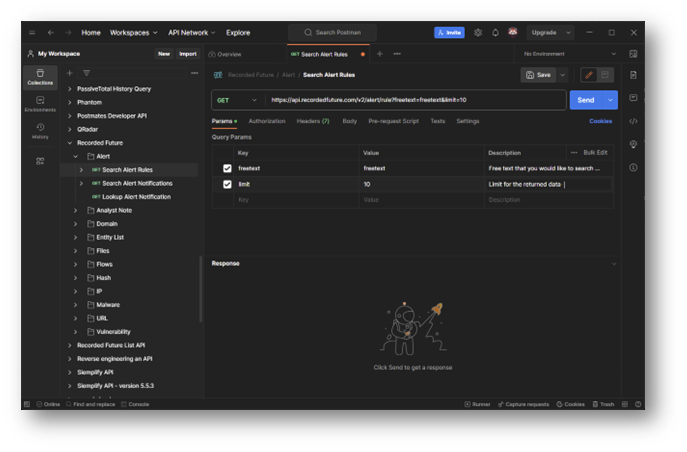Viewport: 687px width, 452px height.
Task: Toggle the two-pane view icon in status bar
Action: point(625,404)
